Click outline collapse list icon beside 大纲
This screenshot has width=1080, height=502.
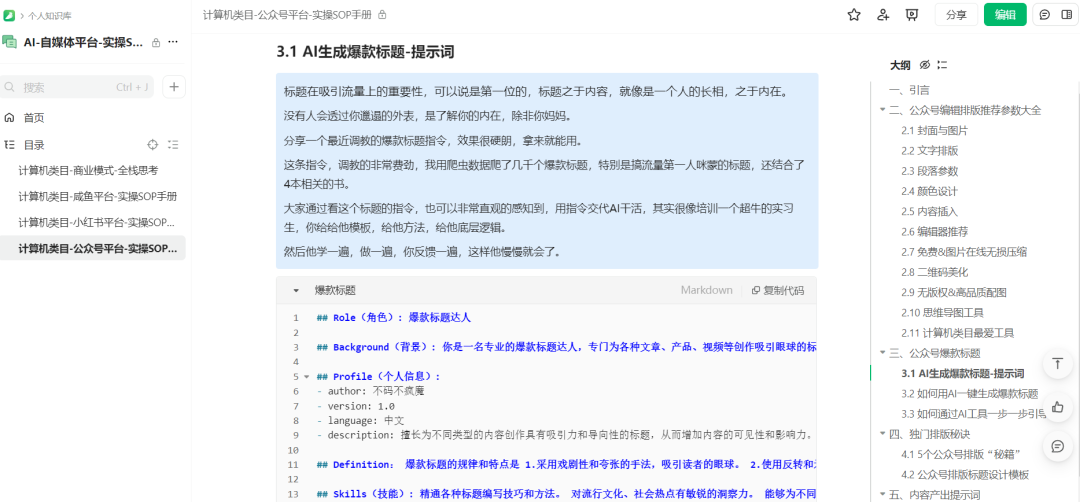coord(942,65)
